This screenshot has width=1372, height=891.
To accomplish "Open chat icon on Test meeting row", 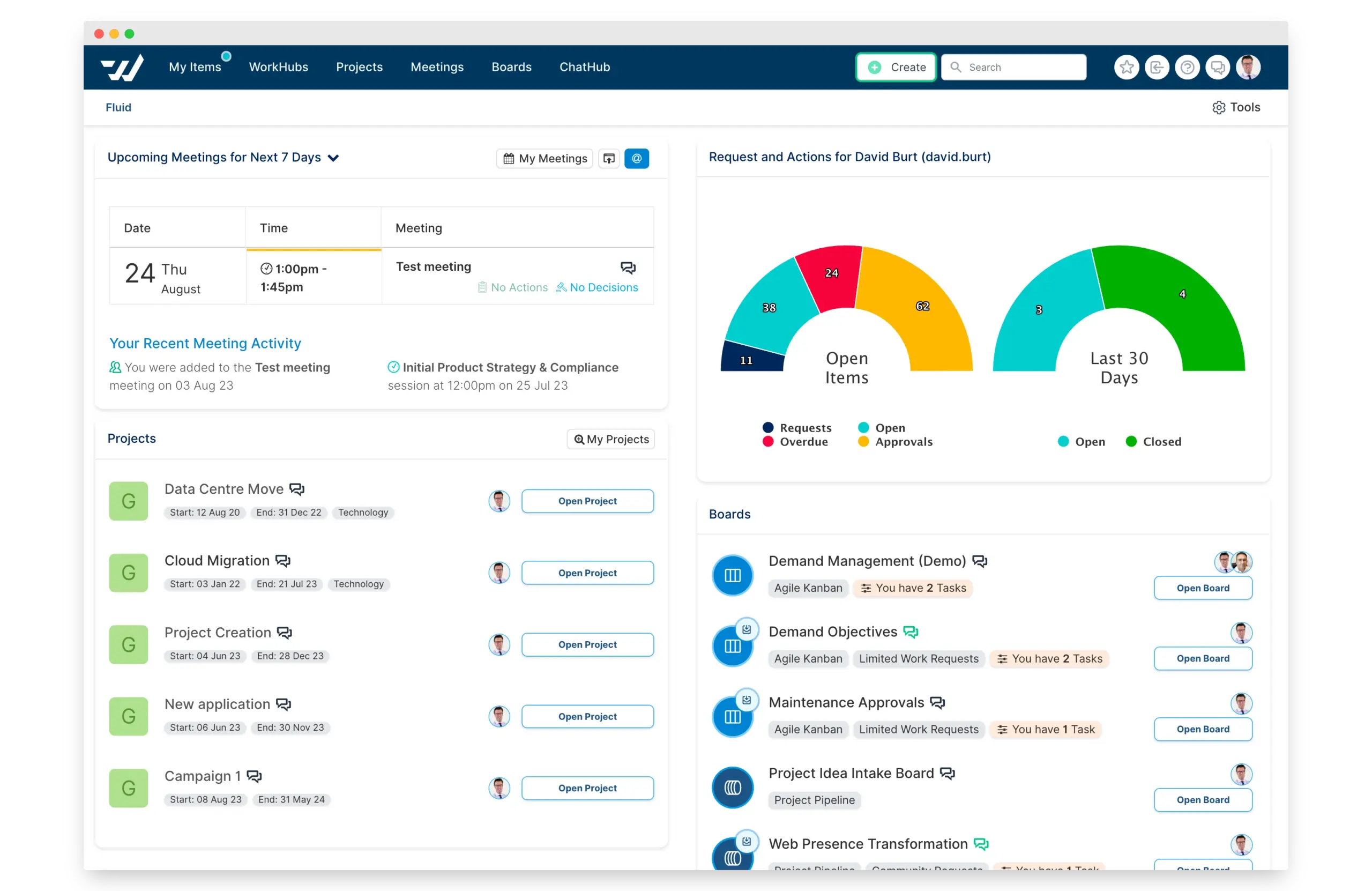I will [x=628, y=268].
